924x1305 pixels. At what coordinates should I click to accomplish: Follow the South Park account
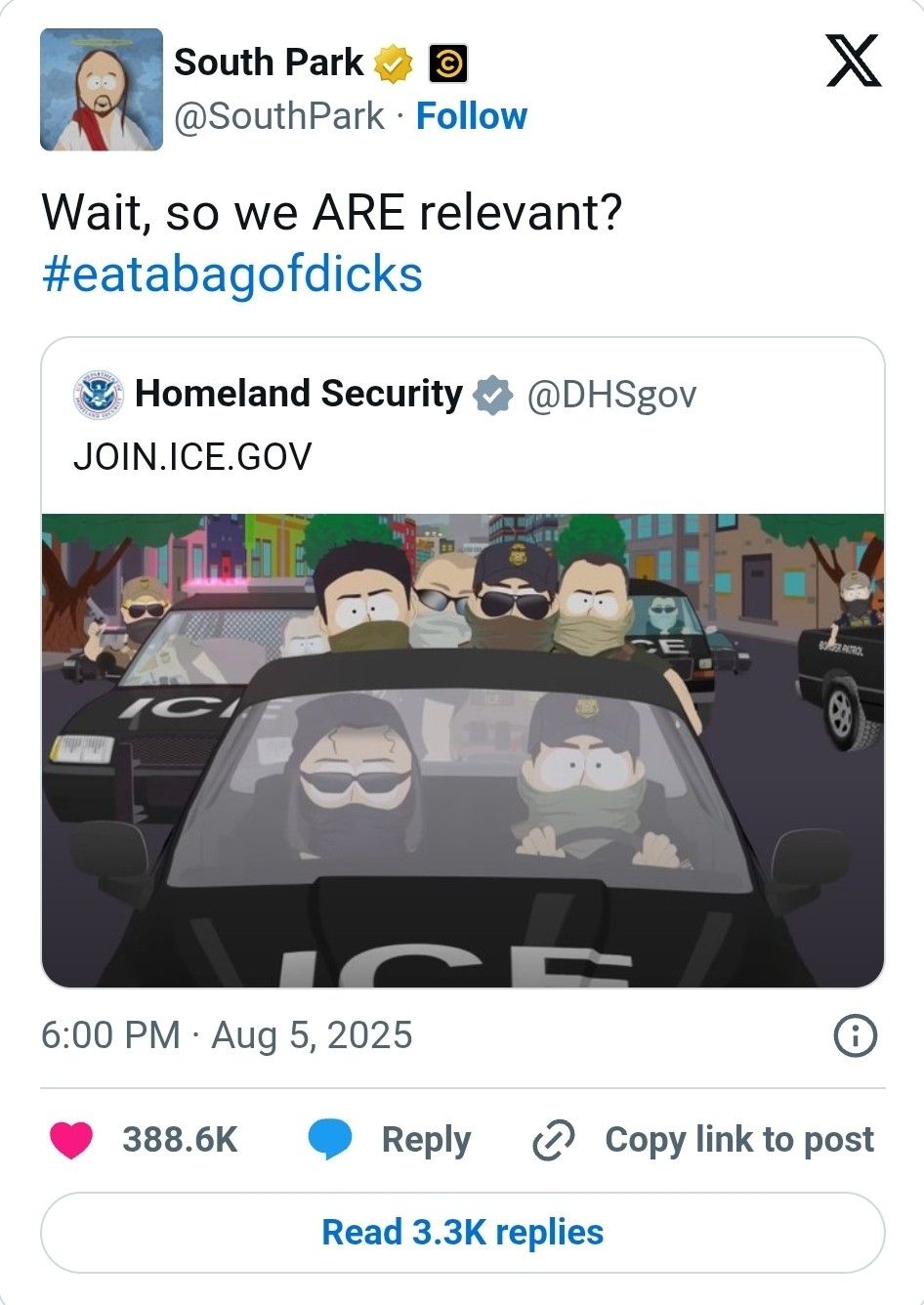[x=472, y=116]
